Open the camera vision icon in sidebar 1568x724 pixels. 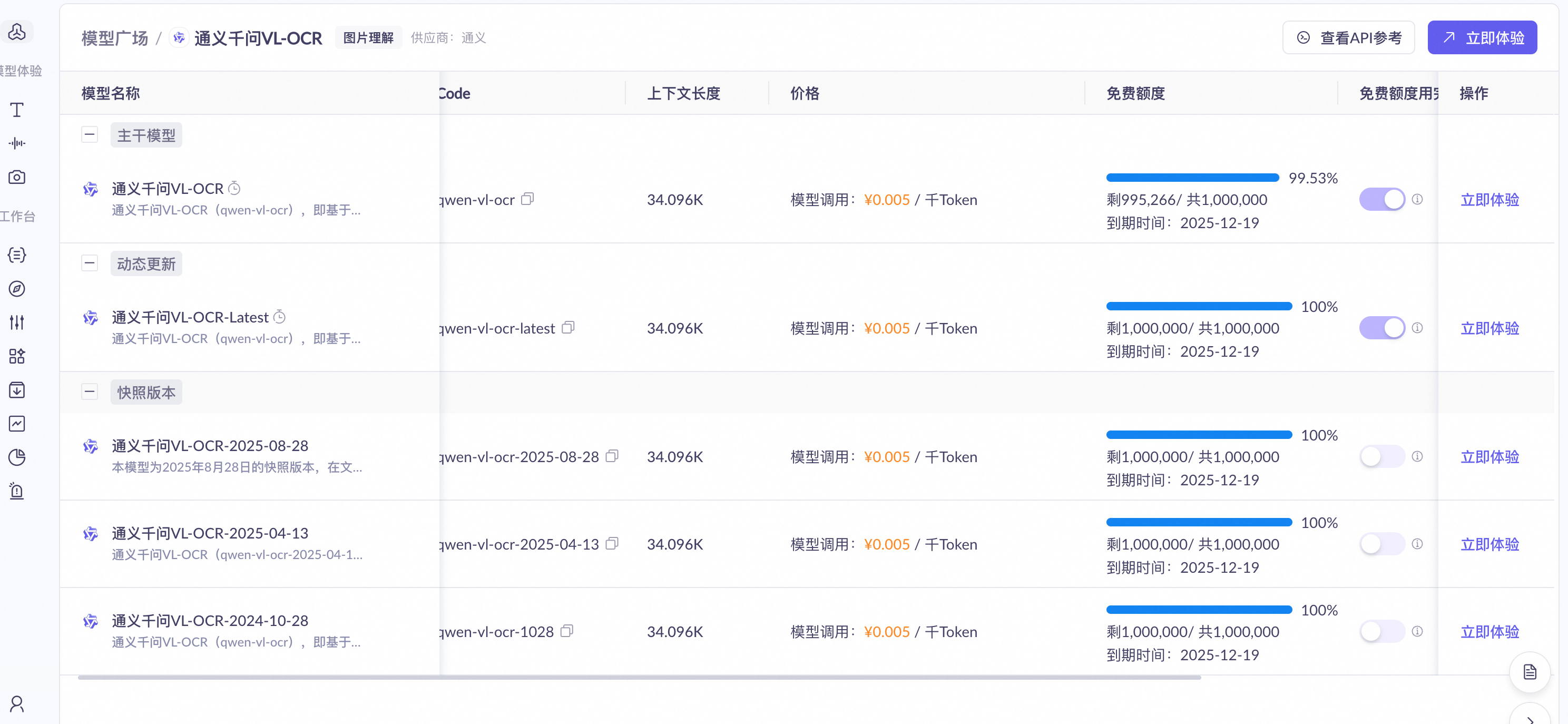(17, 177)
